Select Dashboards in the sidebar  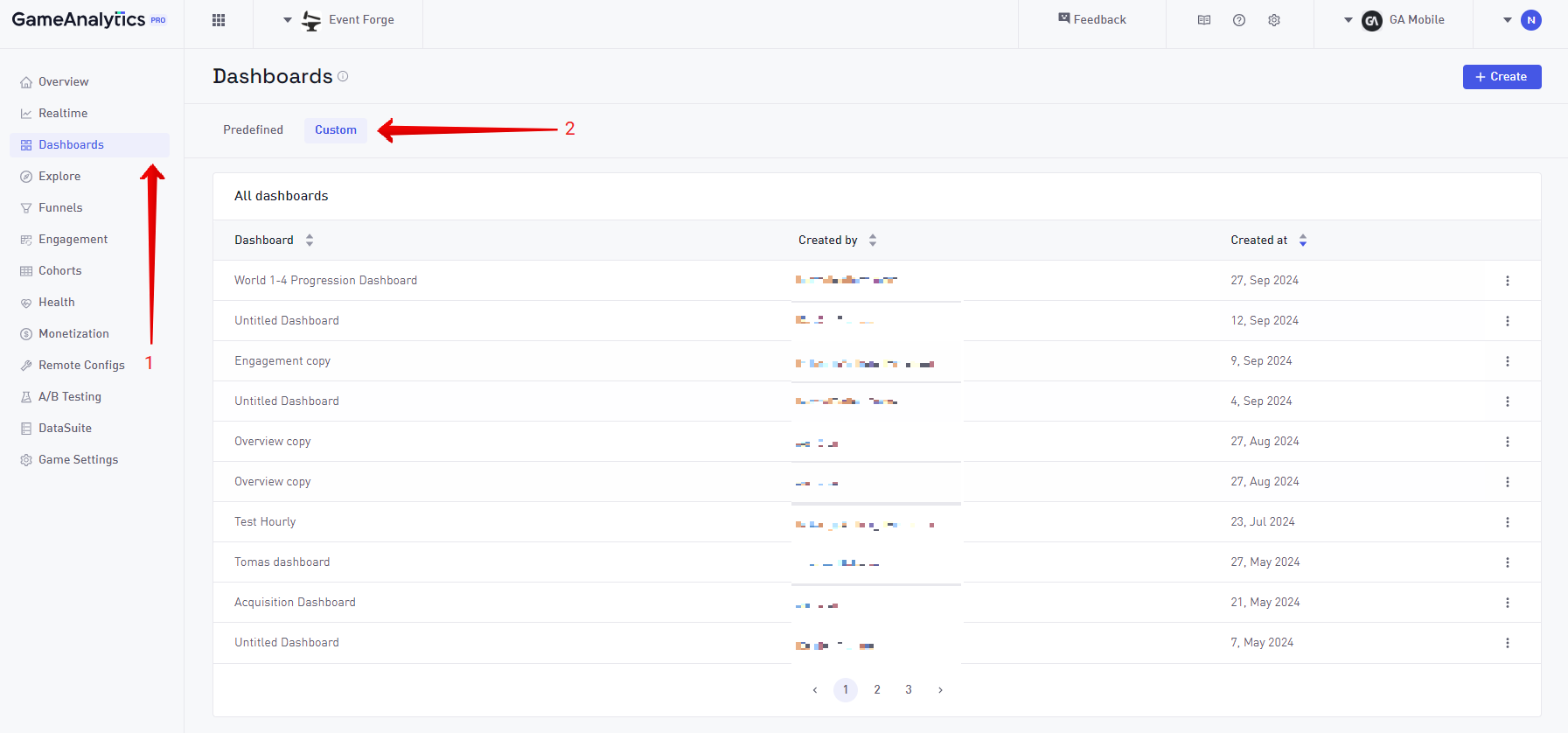point(89,144)
